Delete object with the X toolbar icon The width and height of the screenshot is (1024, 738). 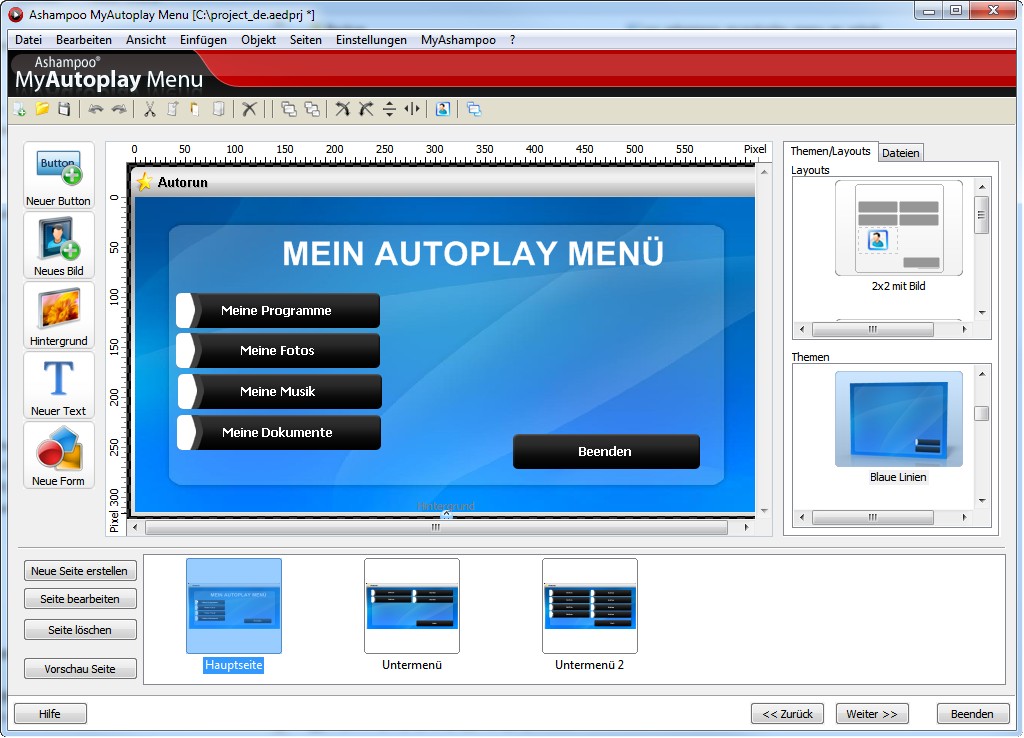(249, 109)
